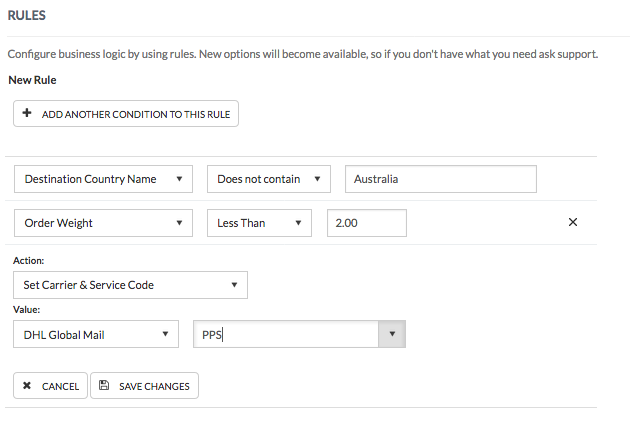Click the 2.00 weight value field

coord(367,223)
